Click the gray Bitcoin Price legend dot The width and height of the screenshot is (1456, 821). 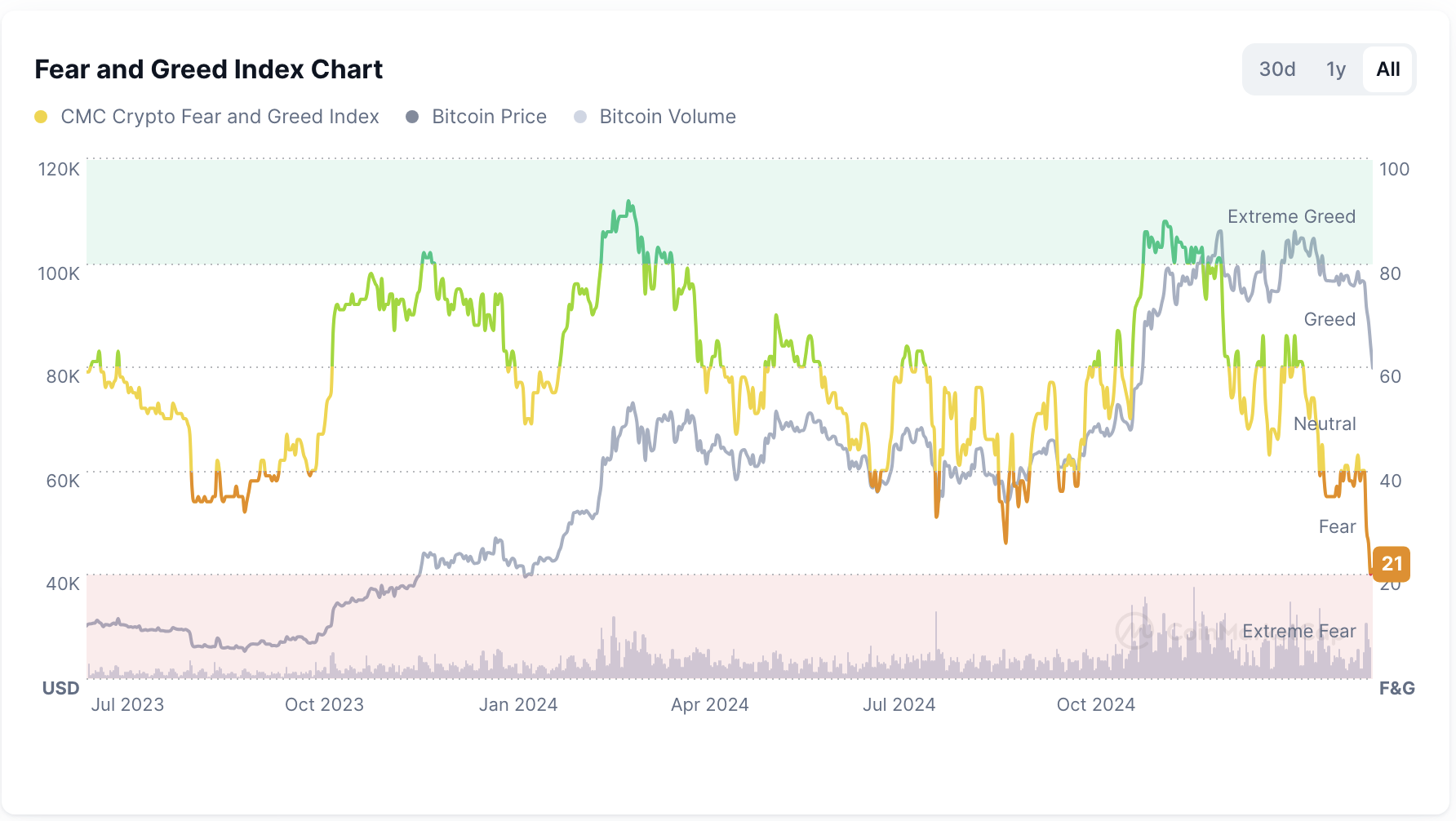412,117
